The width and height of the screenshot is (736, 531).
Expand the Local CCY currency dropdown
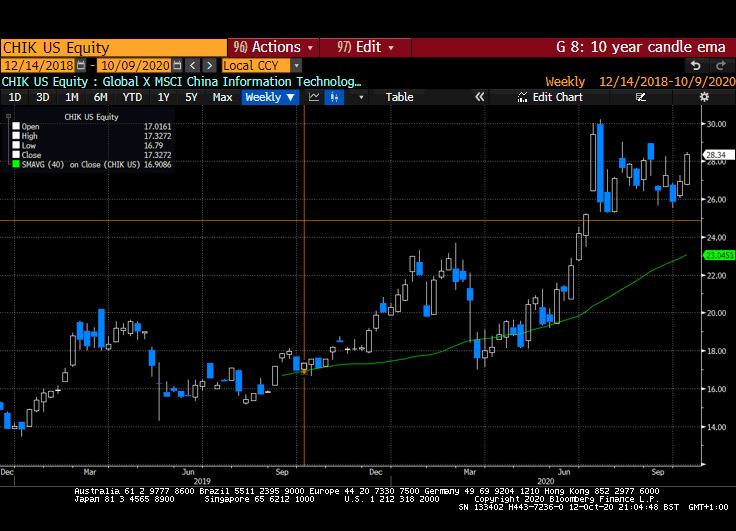297,65
